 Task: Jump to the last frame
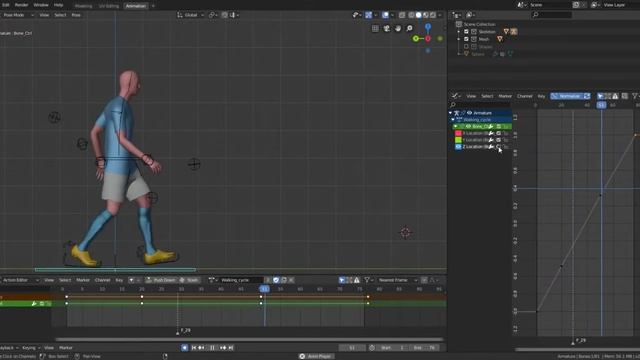(231, 348)
